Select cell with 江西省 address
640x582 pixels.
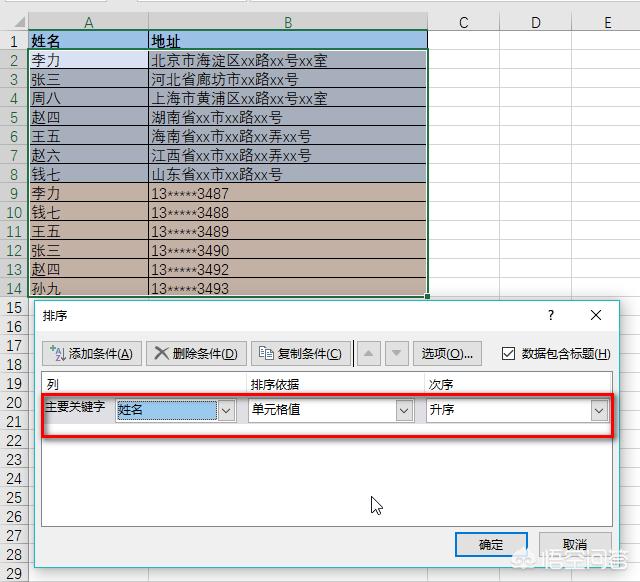pos(288,155)
